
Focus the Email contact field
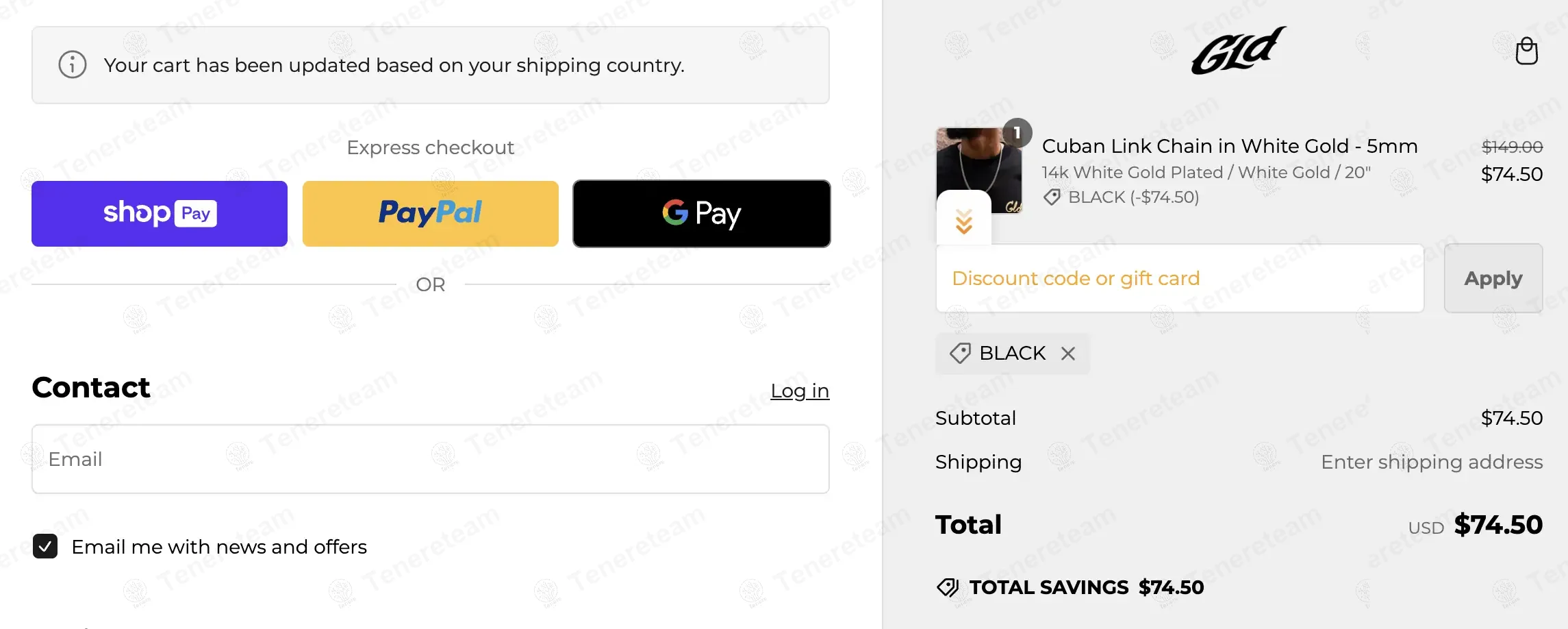pos(431,459)
